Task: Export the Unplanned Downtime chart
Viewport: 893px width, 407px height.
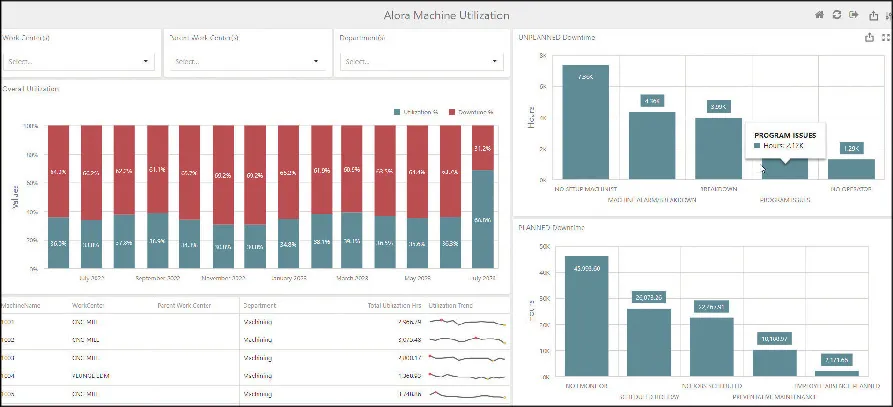Action: tap(868, 37)
